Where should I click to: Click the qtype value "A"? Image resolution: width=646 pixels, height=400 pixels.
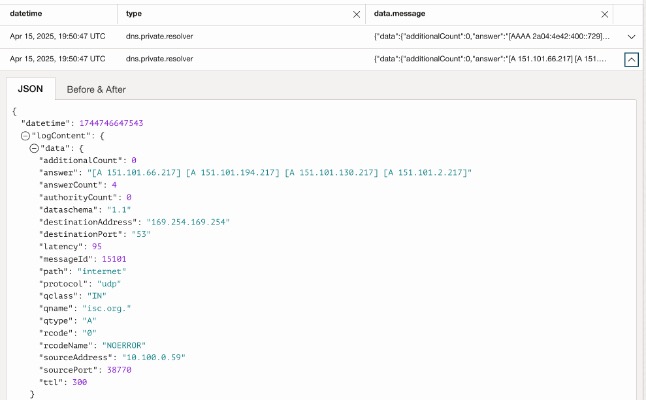coord(89,320)
